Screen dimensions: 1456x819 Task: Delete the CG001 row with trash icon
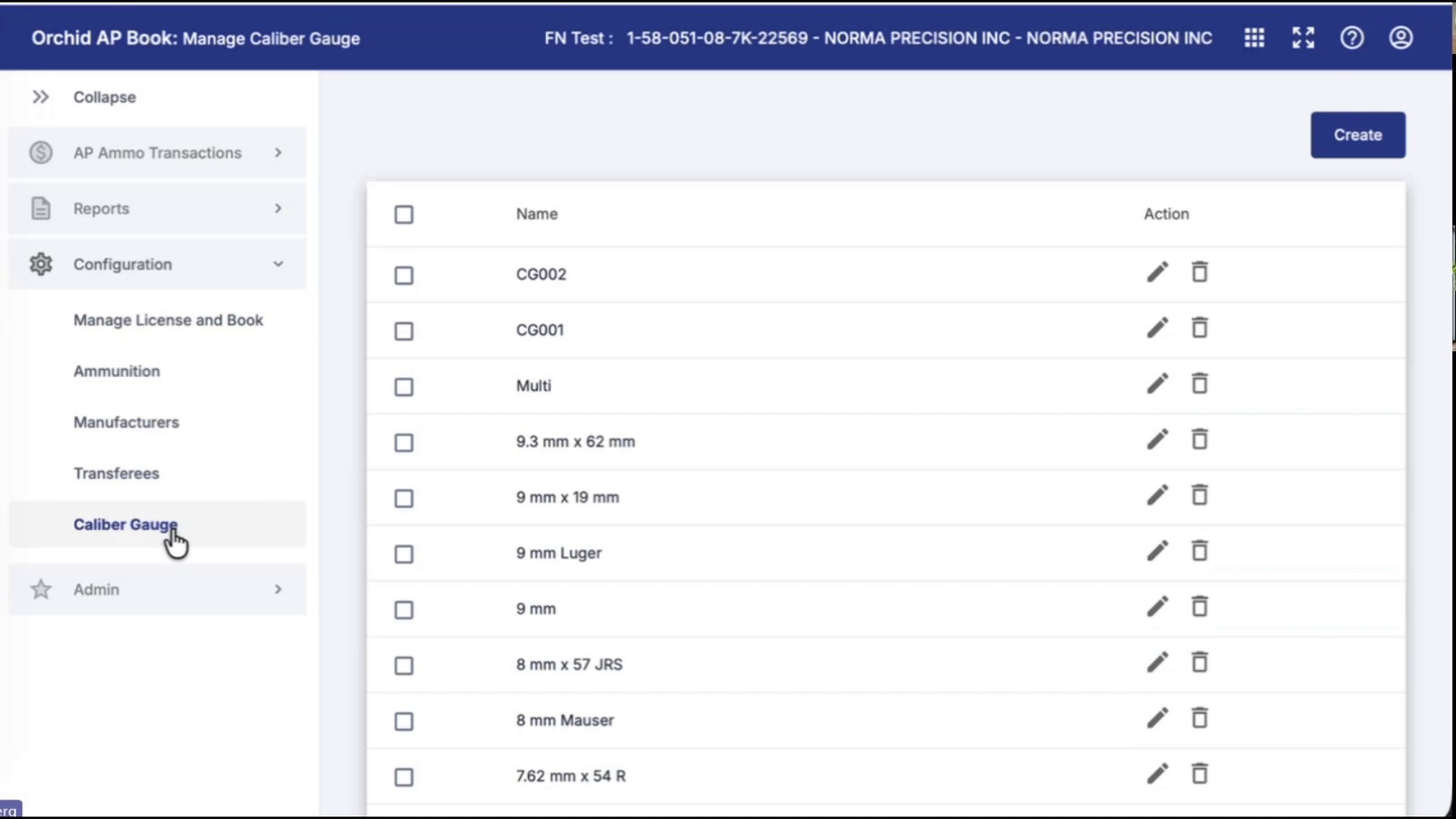(1200, 328)
